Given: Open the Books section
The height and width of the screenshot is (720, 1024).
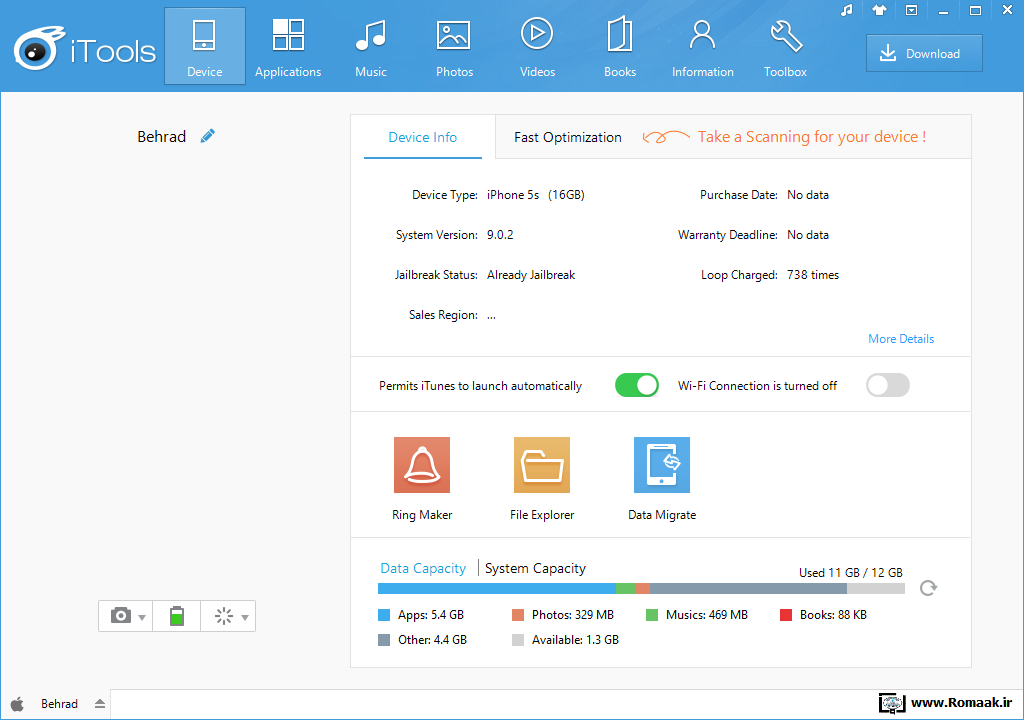Looking at the screenshot, I should coord(620,46).
